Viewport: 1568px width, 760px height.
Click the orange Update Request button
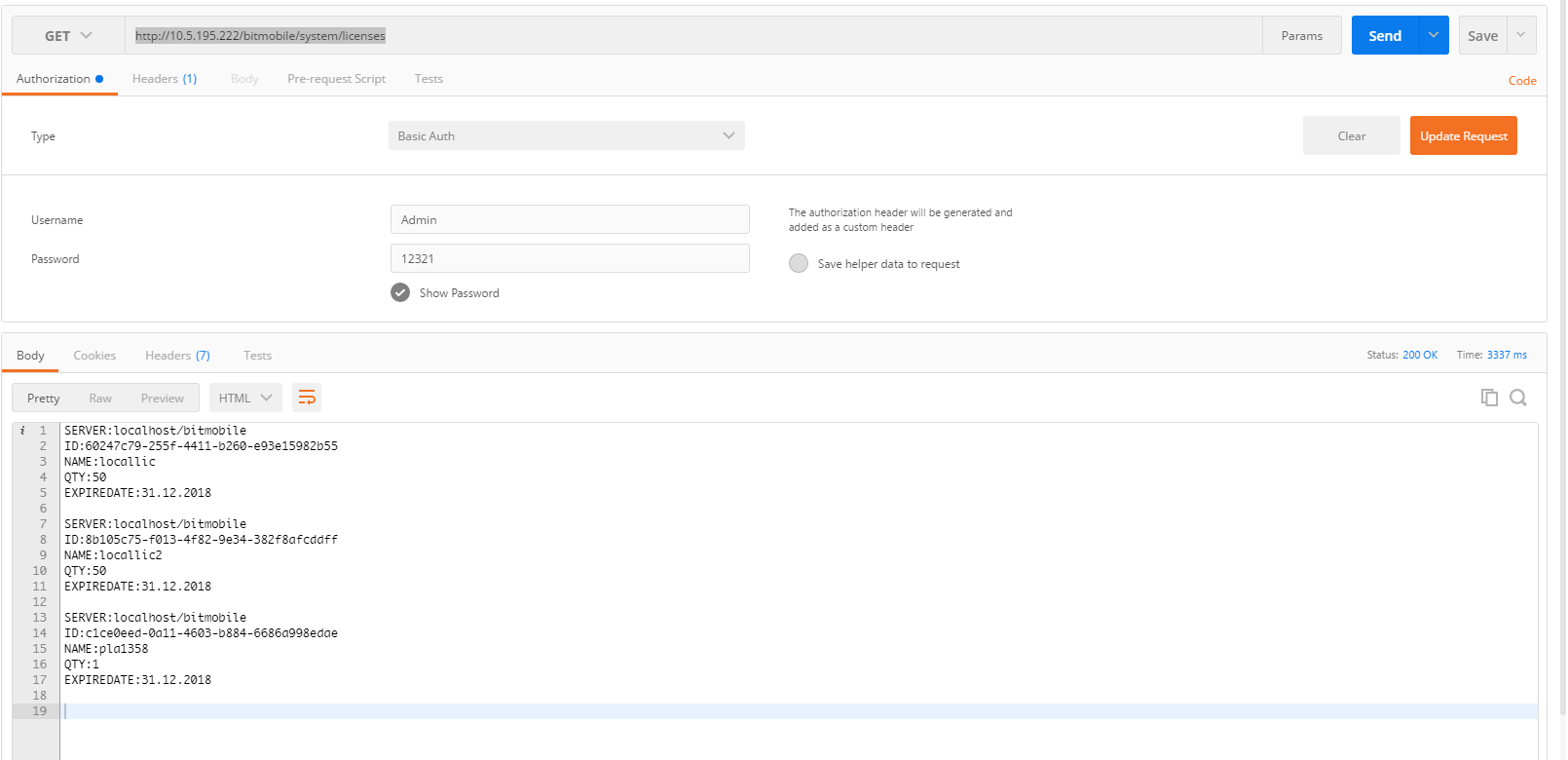point(1463,136)
